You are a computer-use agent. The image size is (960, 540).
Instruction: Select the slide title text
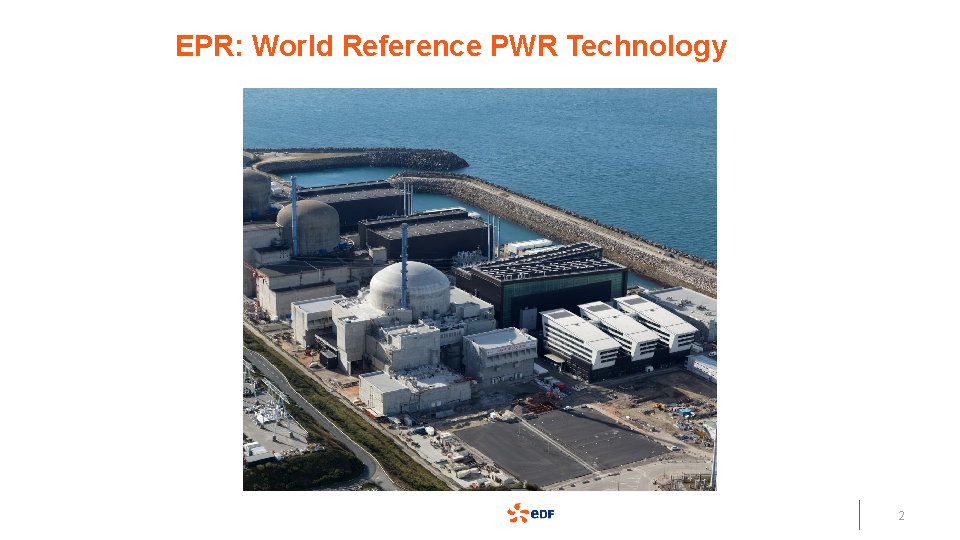coord(450,46)
